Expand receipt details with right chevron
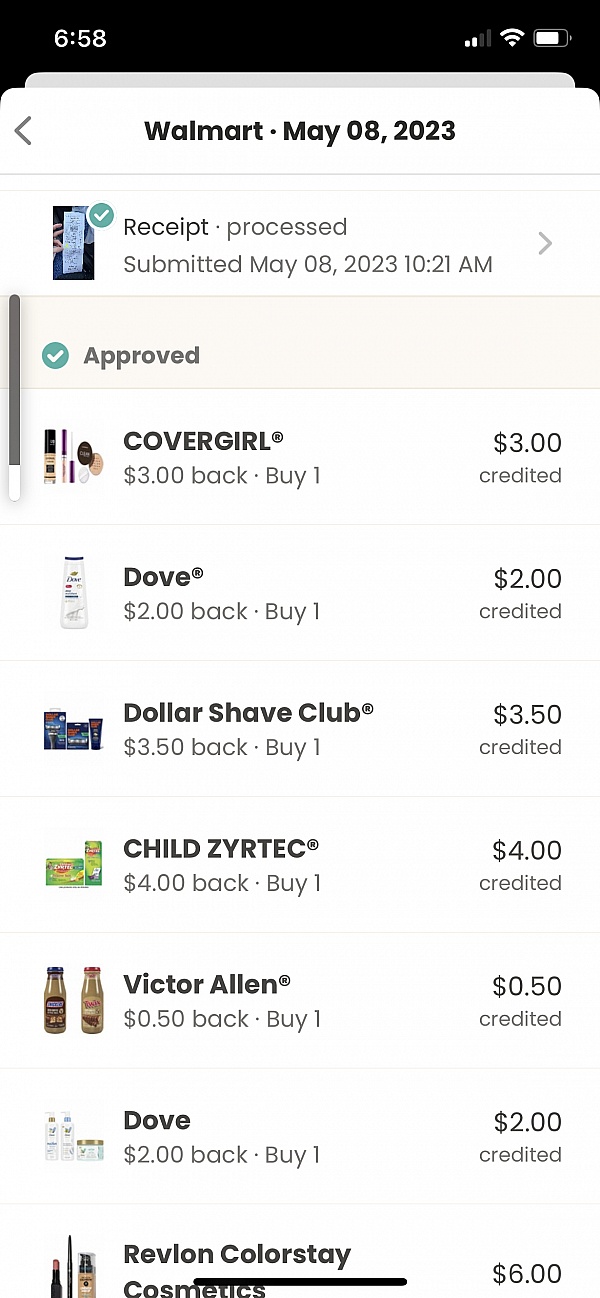Viewport: 600px width, 1298px height. pos(545,243)
